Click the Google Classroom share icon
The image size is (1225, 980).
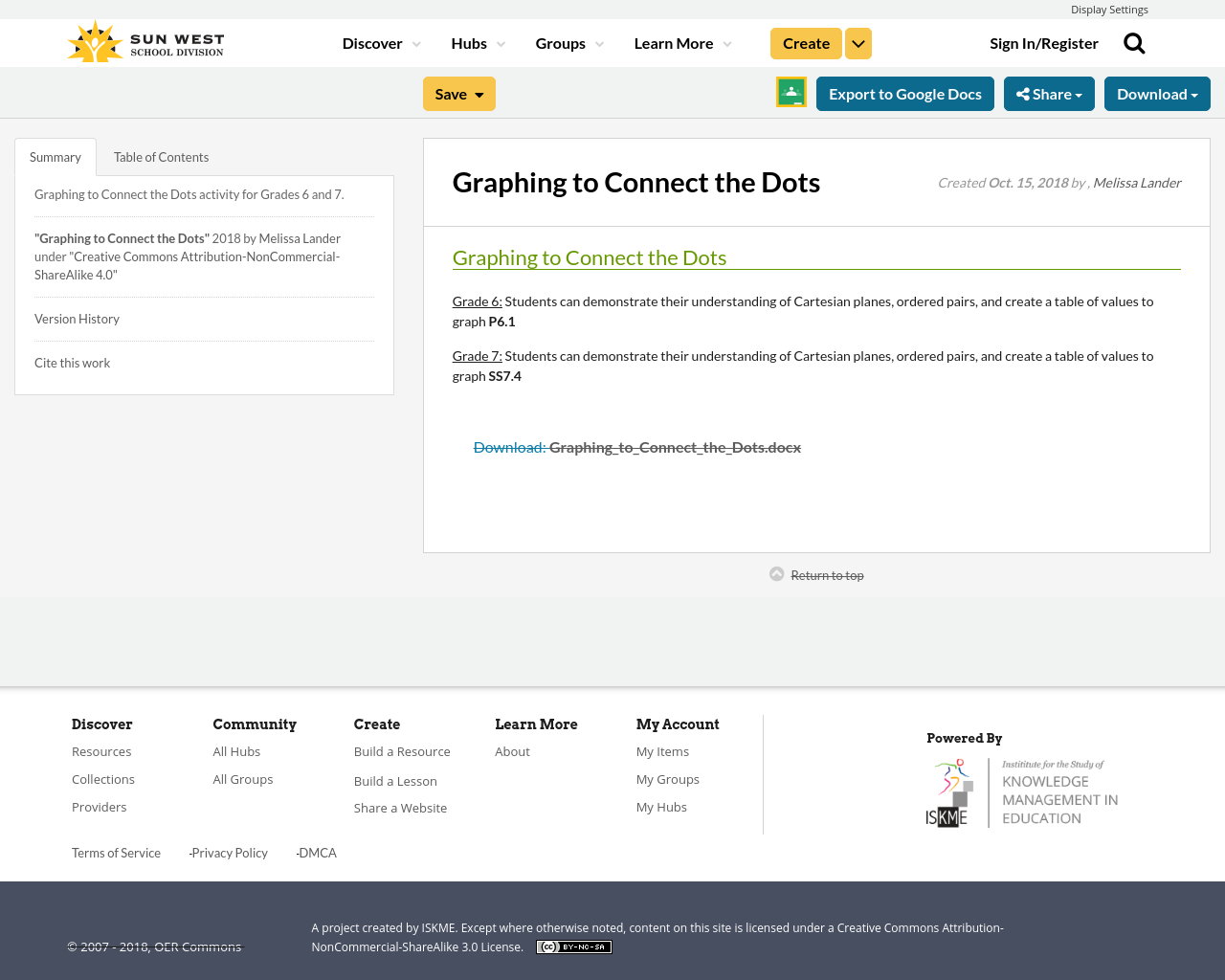point(791,93)
